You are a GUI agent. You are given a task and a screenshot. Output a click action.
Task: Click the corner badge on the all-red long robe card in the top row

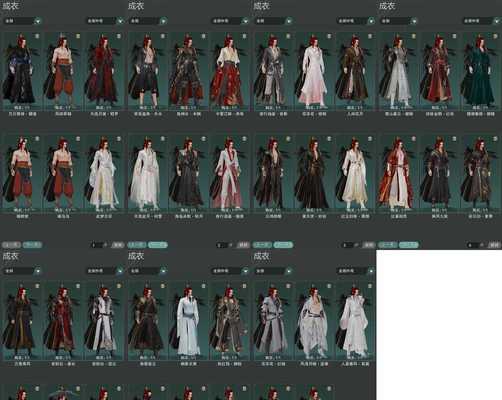coord(119,36)
